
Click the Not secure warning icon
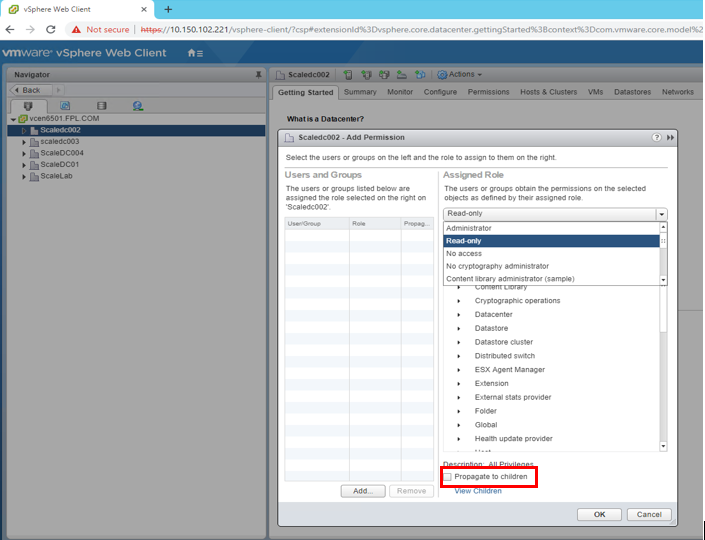coord(76,30)
